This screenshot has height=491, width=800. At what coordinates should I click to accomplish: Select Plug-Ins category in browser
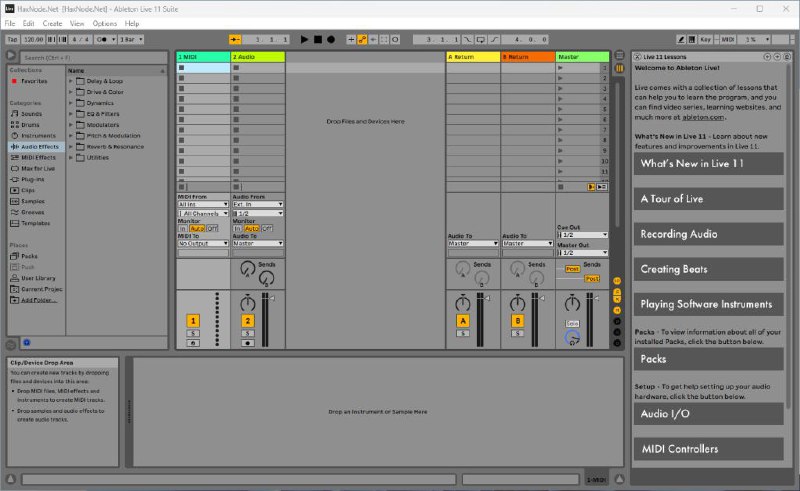(33, 180)
